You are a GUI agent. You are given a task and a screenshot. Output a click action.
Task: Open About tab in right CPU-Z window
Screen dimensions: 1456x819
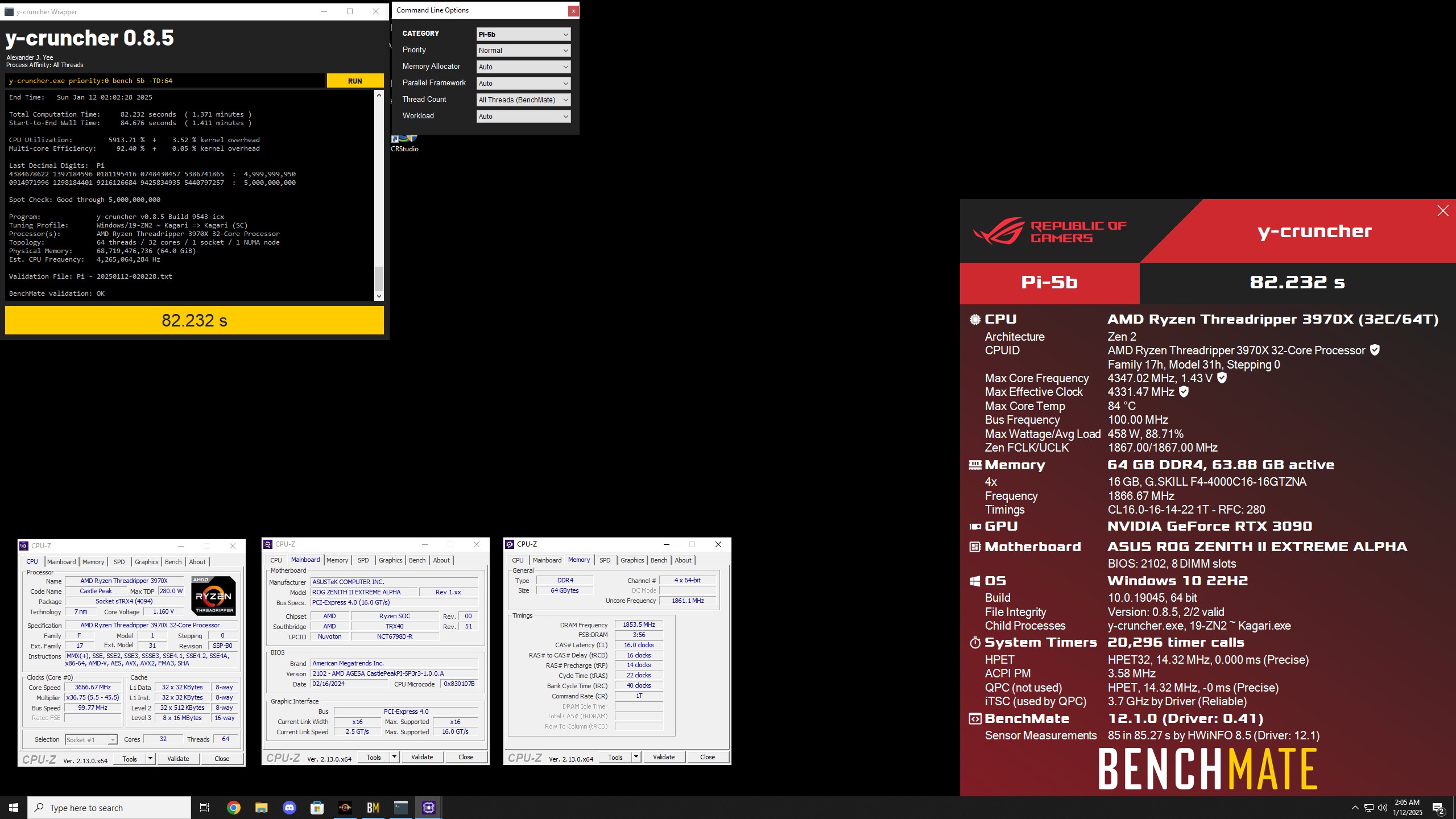682,560
